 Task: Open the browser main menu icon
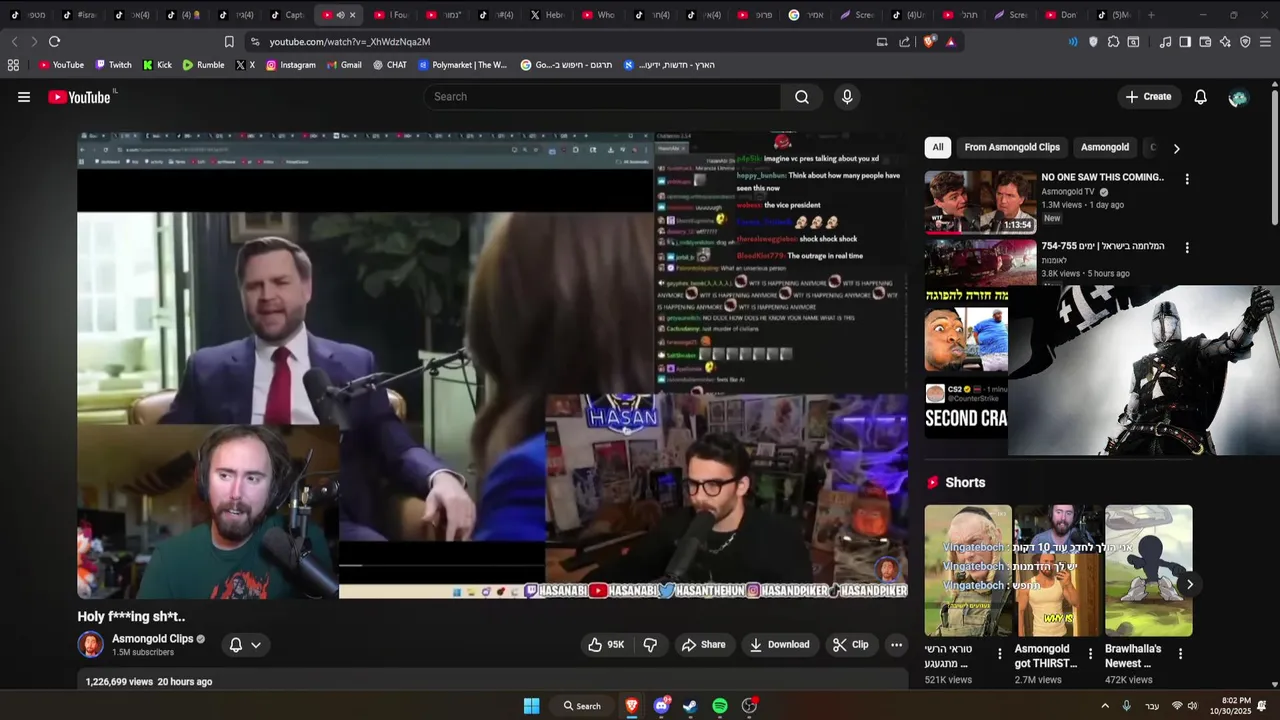[1265, 42]
